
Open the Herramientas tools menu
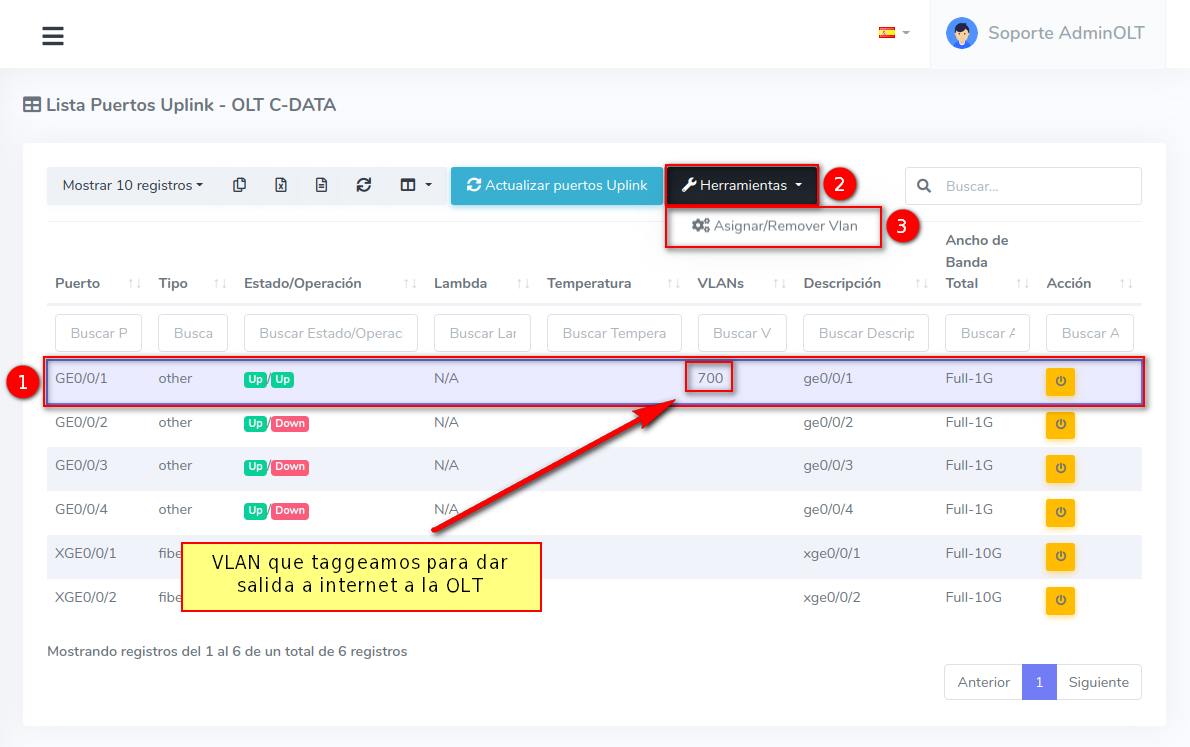(741, 185)
